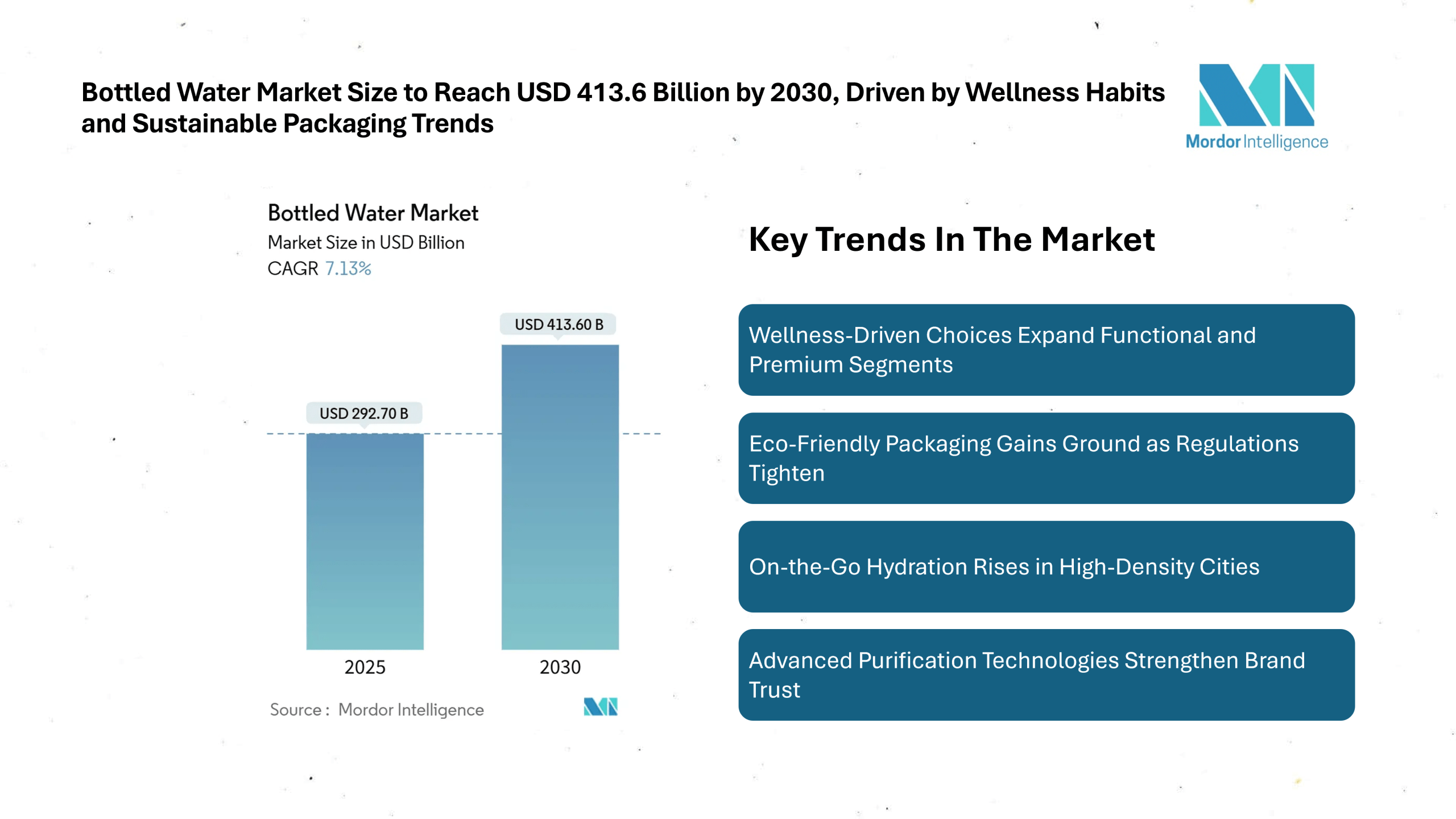Viewport: 1456px width, 819px height.
Task: Collapse the Bottled Water Market chart header
Action: pos(373,213)
